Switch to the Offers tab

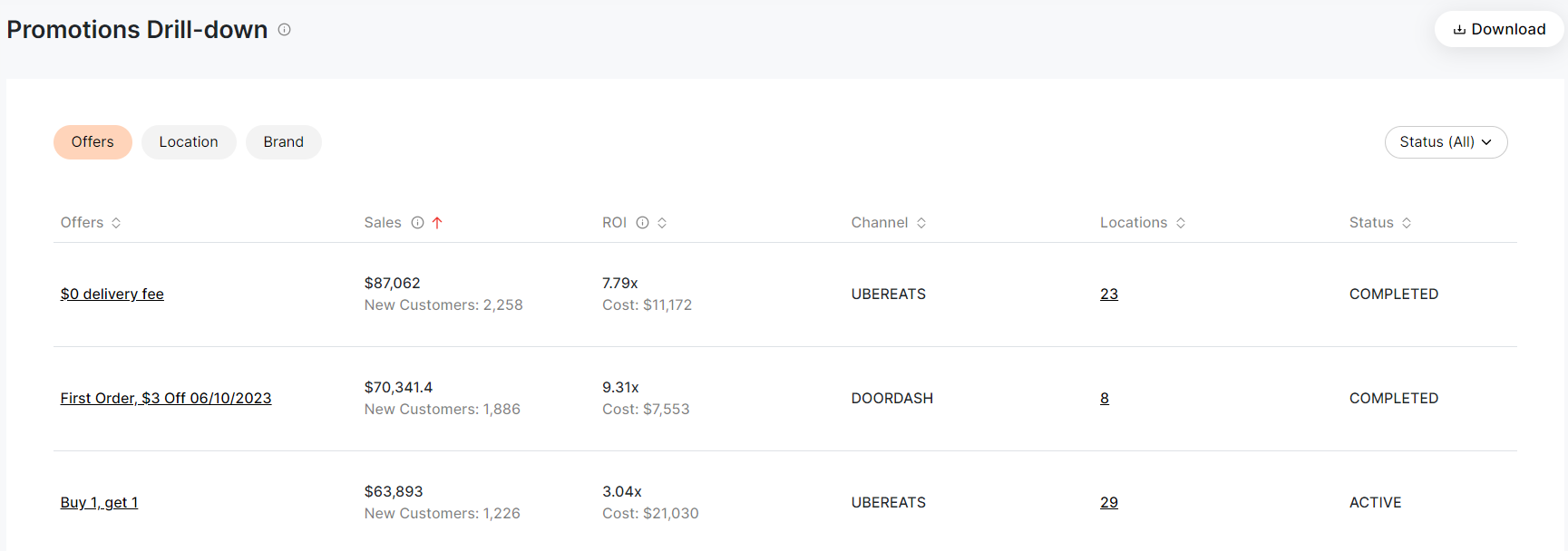[93, 142]
